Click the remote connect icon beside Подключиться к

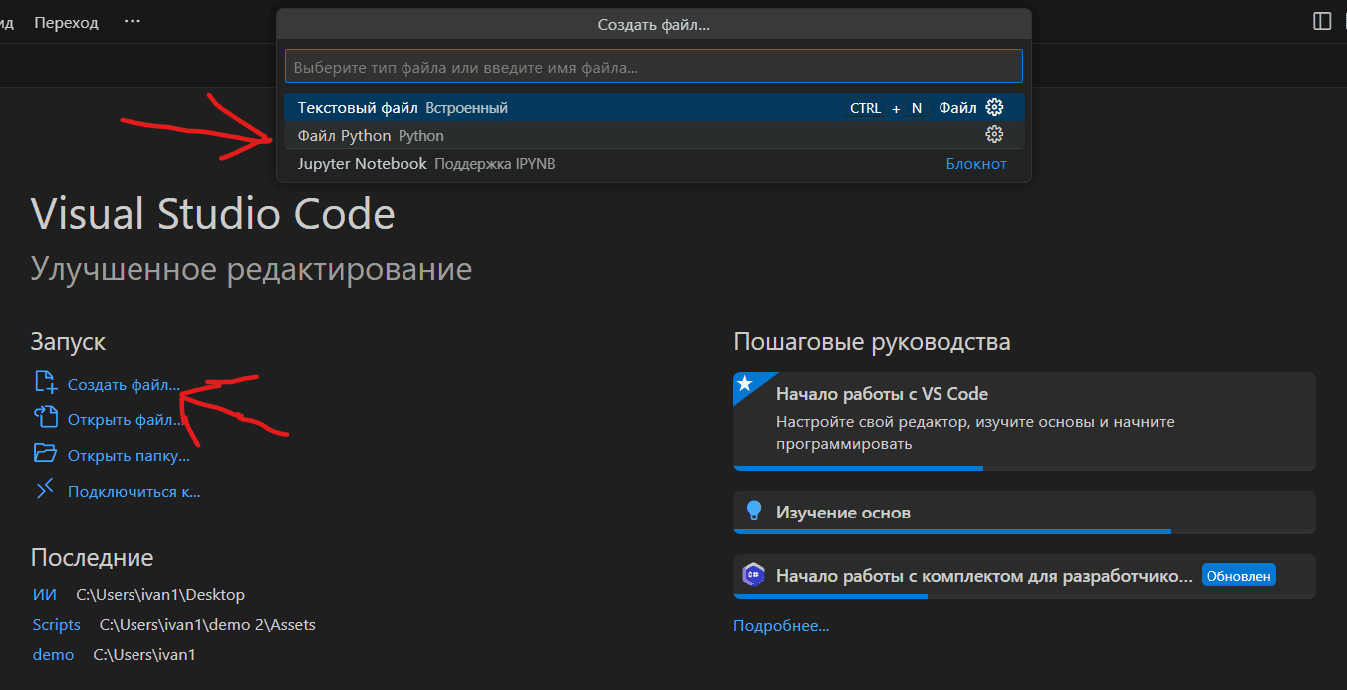pyautogui.click(x=46, y=489)
